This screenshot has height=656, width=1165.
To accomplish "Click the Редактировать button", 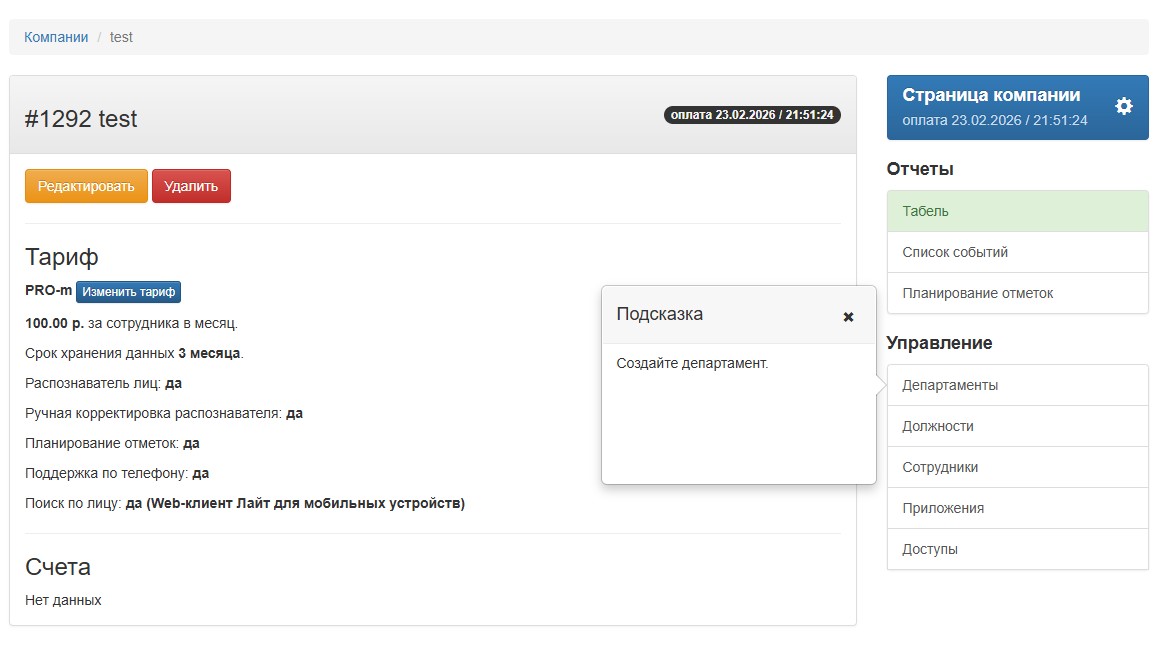I will coord(86,186).
